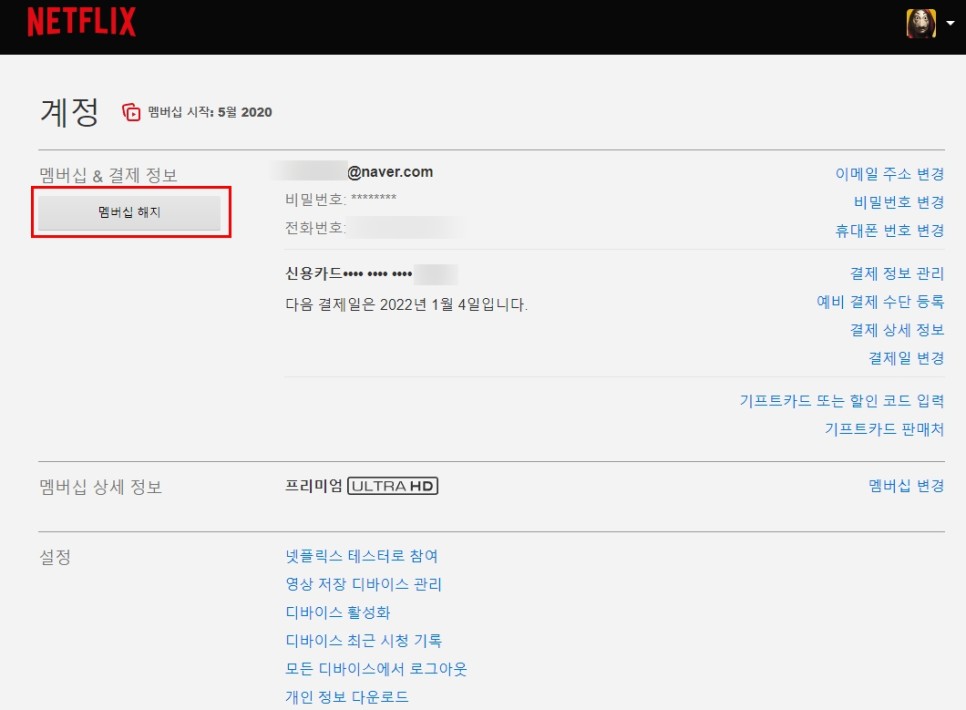Click the 멤버십 & 결제 정보 section label
Image resolution: width=966 pixels, height=710 pixels.
[108, 175]
